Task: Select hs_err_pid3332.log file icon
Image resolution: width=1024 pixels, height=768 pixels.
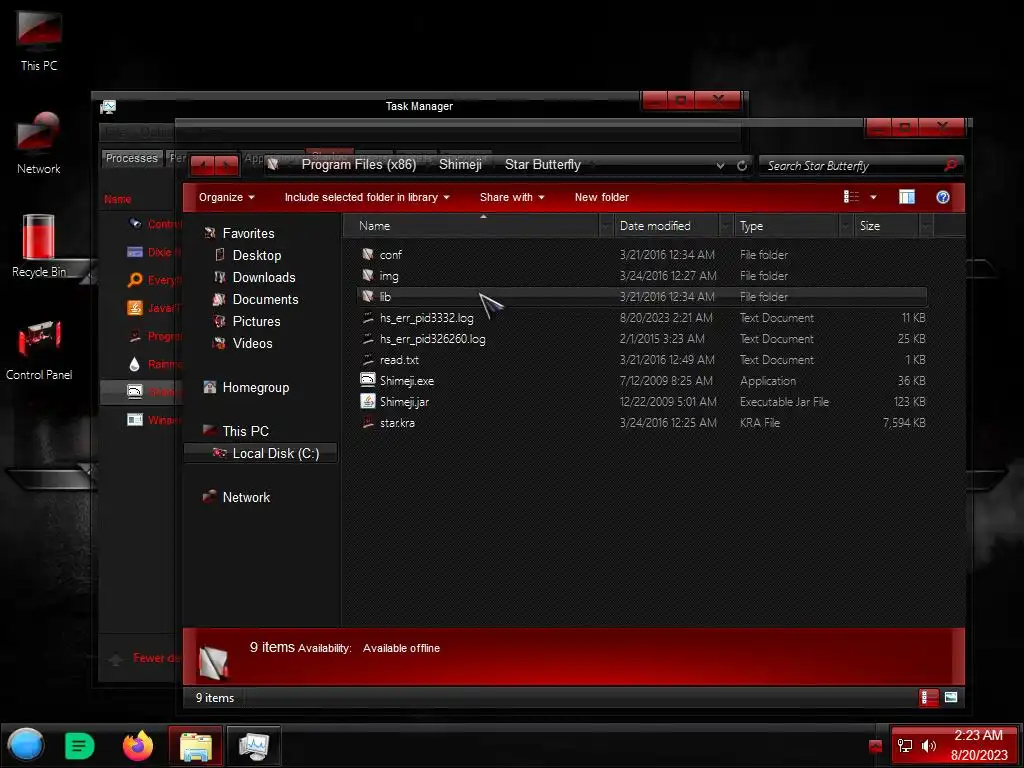Action: (x=368, y=317)
